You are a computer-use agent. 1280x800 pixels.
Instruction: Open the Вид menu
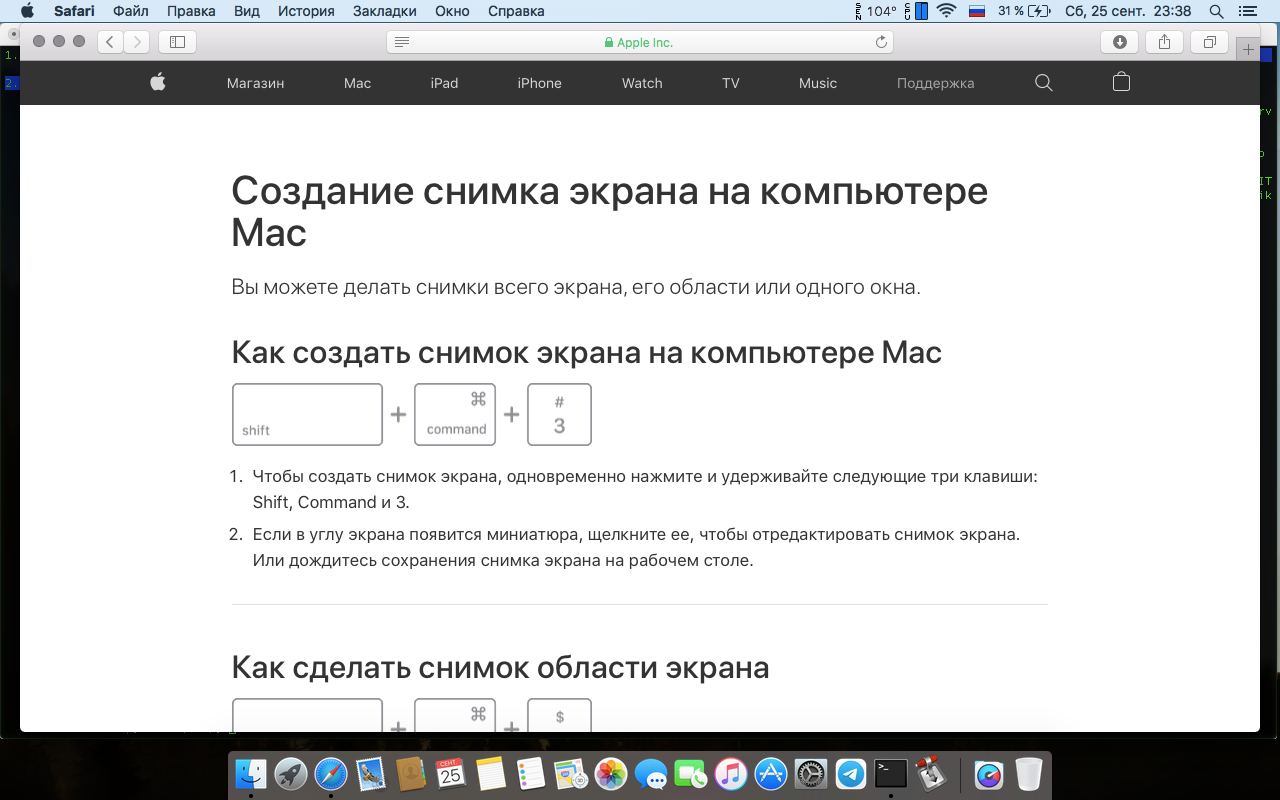pyautogui.click(x=247, y=11)
